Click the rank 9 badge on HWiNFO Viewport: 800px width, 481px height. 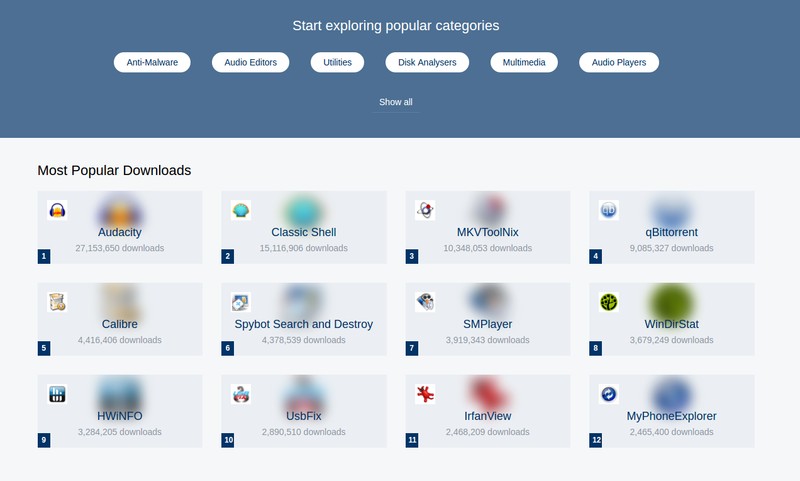point(44,440)
